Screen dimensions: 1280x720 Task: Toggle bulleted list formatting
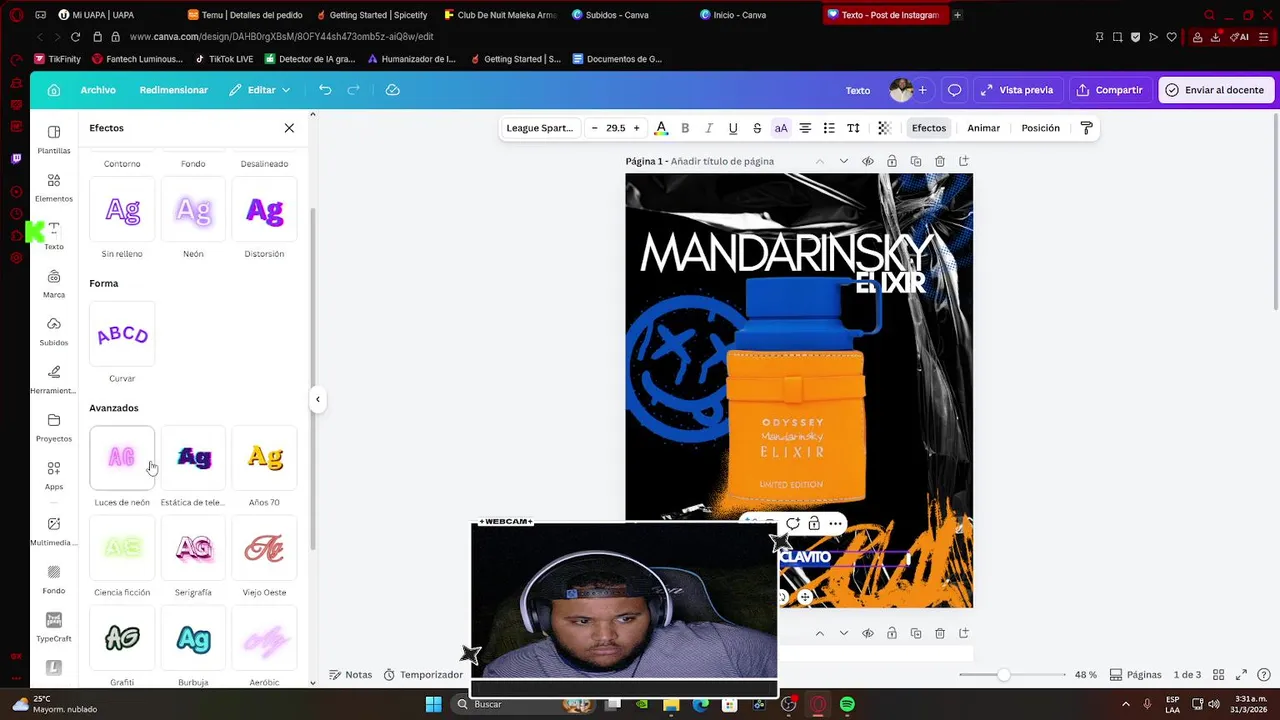pos(829,128)
